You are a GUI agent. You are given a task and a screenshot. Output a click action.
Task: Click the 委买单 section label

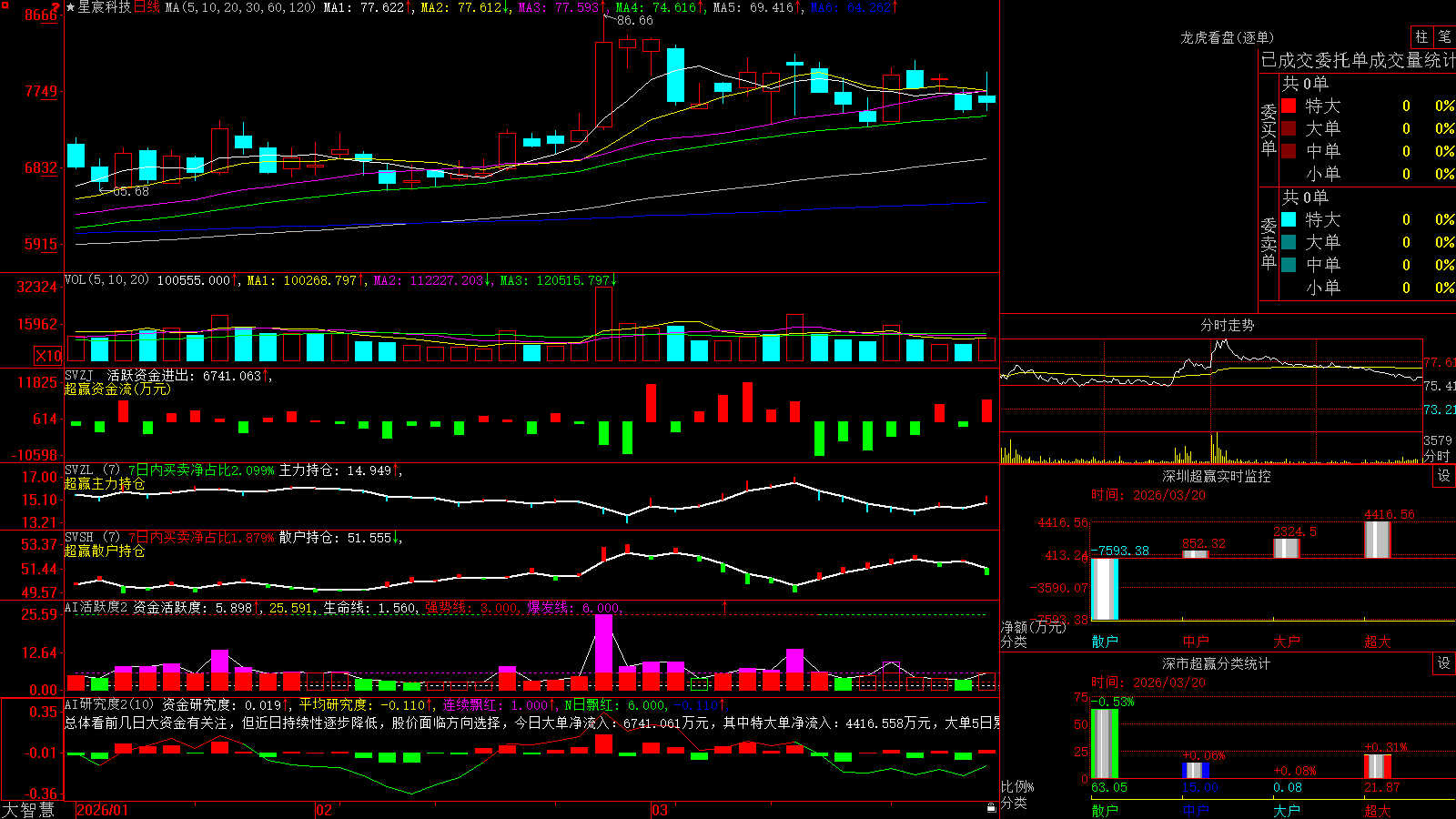pyautogui.click(x=1269, y=129)
